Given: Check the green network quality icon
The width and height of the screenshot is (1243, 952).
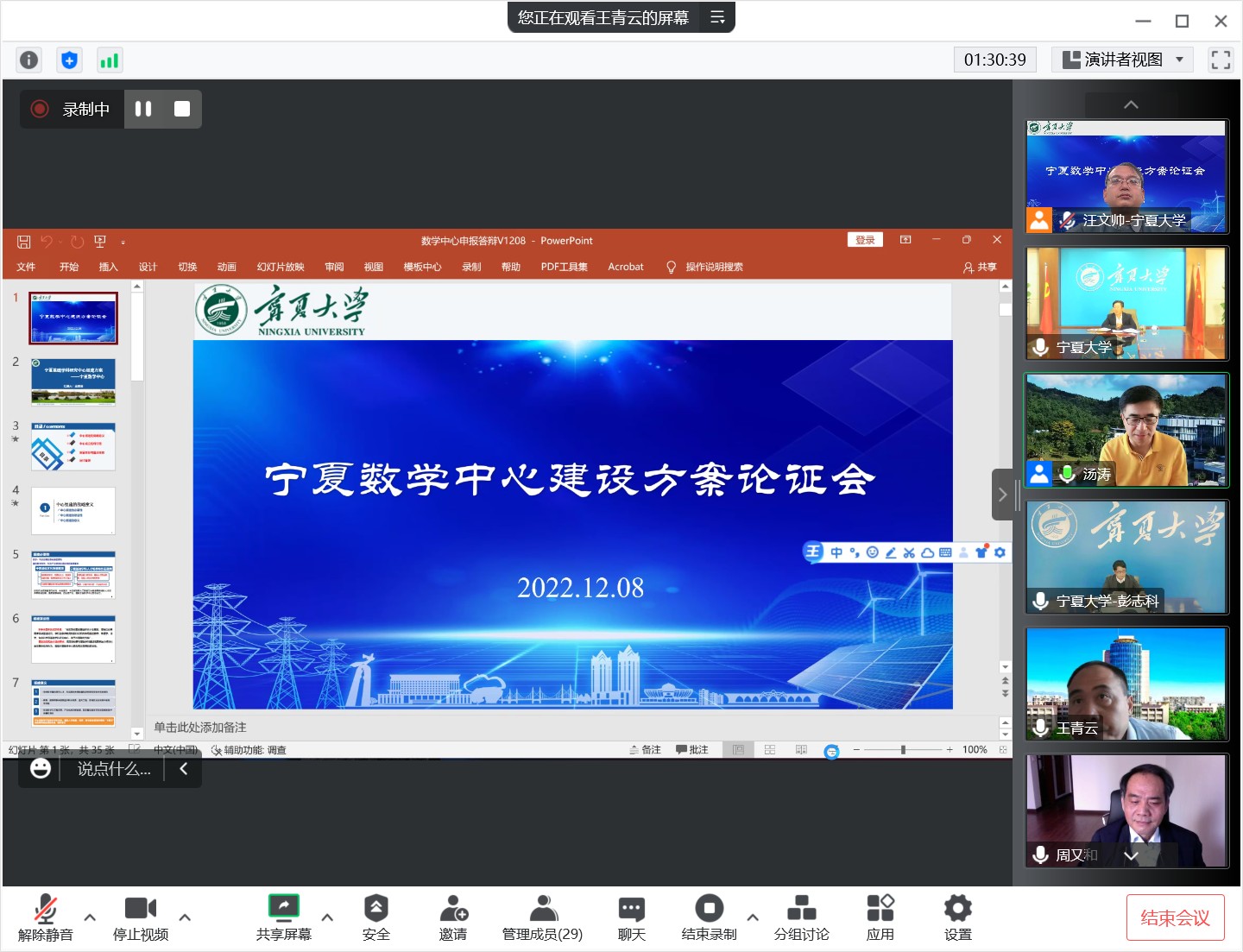Looking at the screenshot, I should 110,60.
